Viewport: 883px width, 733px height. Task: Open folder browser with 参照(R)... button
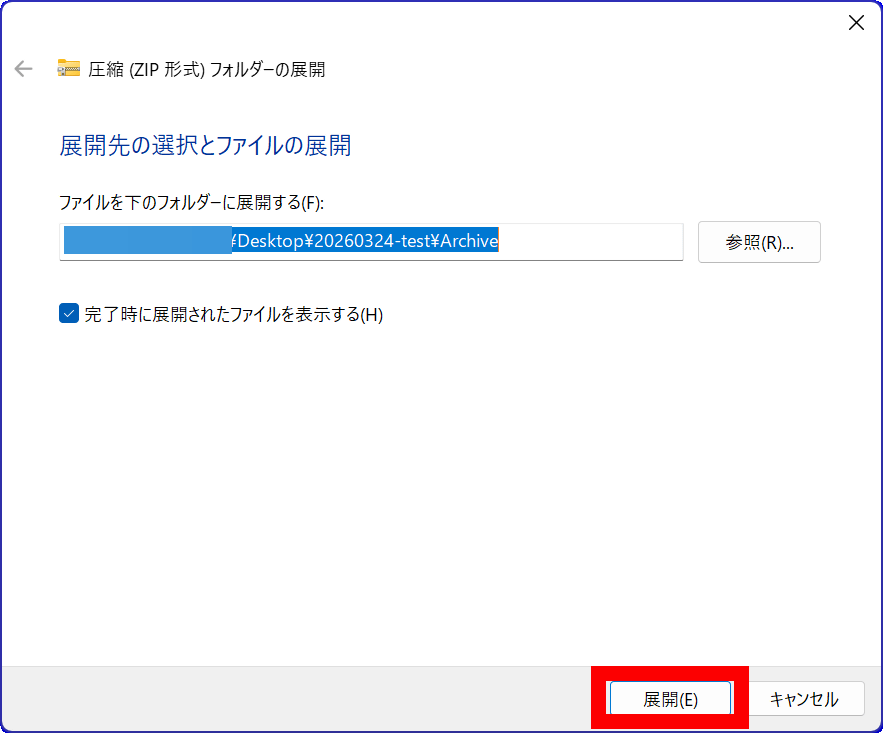click(759, 242)
